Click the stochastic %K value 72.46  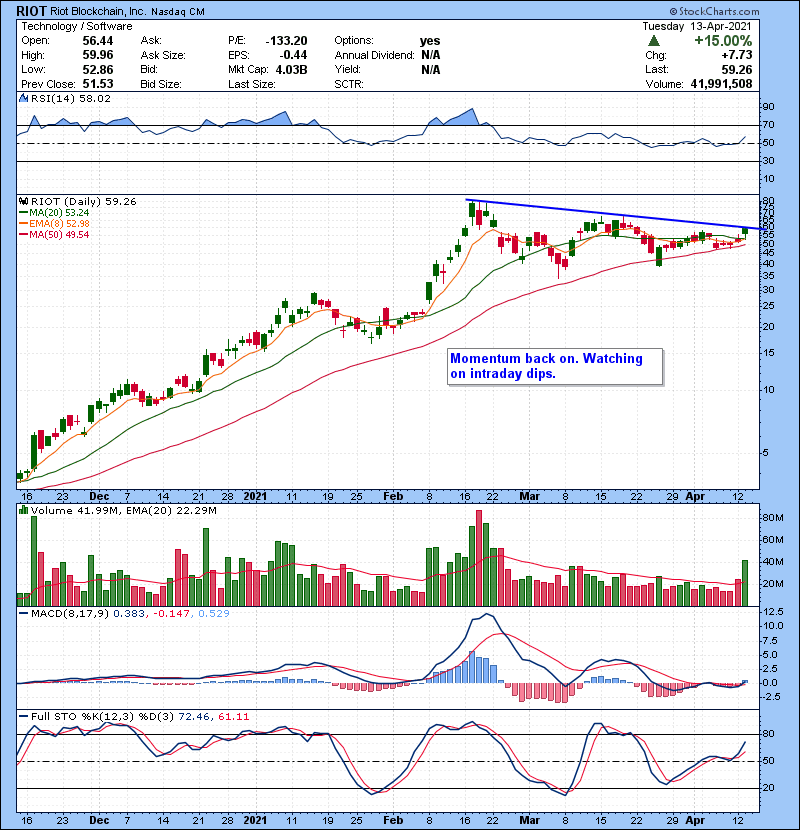click(x=193, y=717)
